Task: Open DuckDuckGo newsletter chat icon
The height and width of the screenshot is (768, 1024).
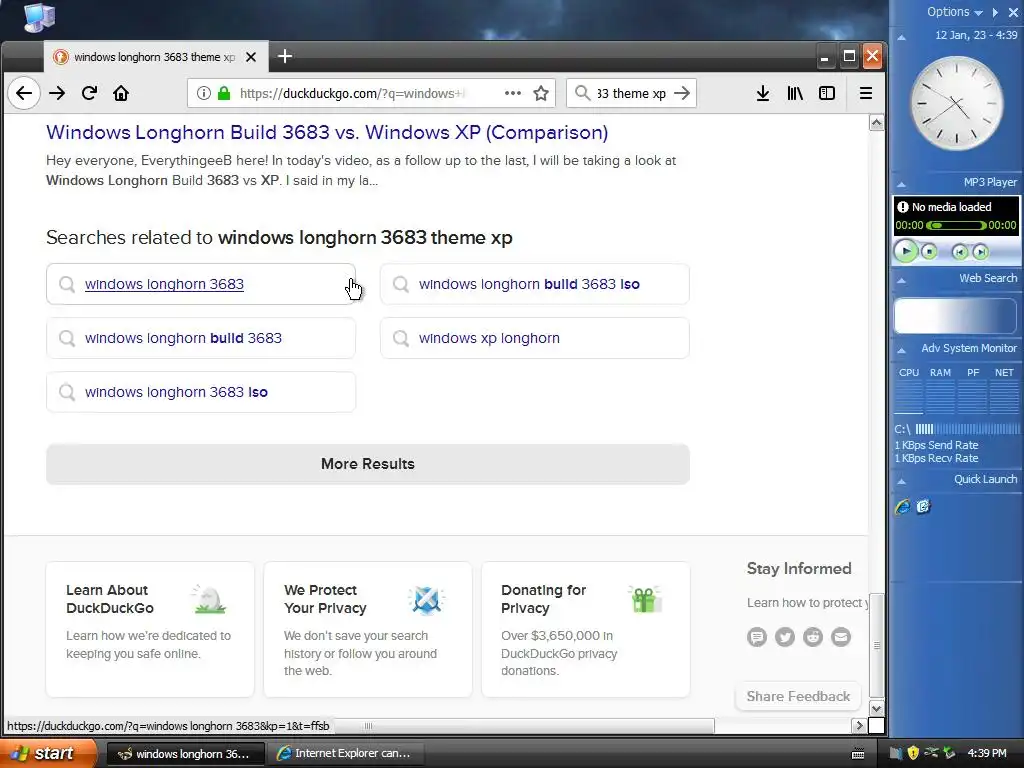Action: 757,636
